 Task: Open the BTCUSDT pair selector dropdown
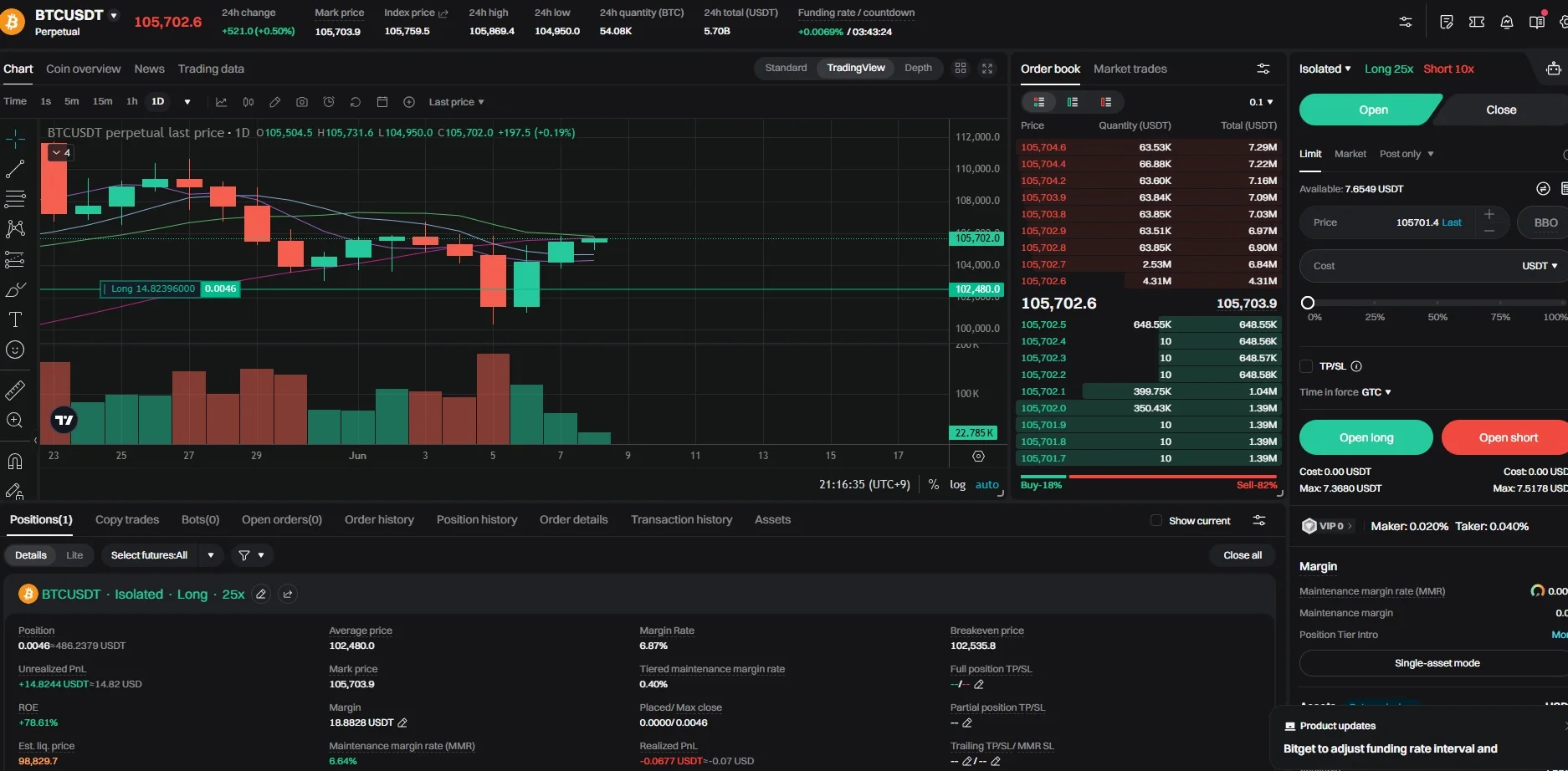pos(114,15)
